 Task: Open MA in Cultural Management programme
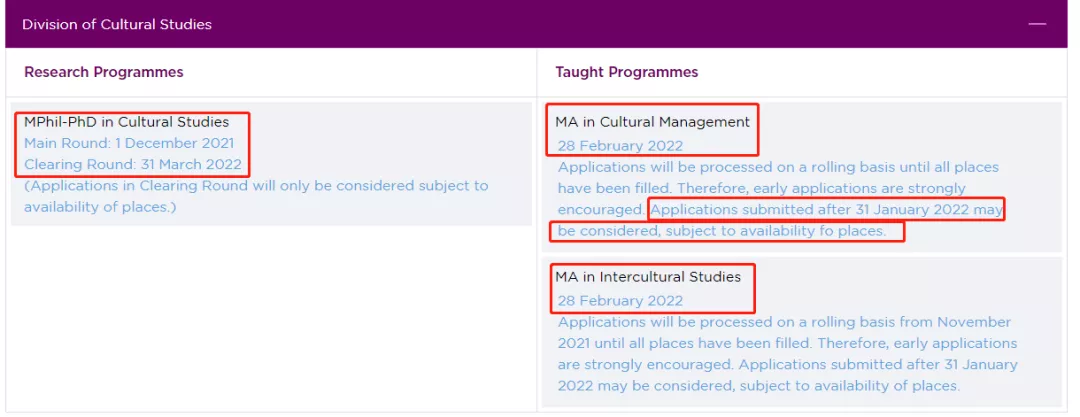(x=653, y=122)
